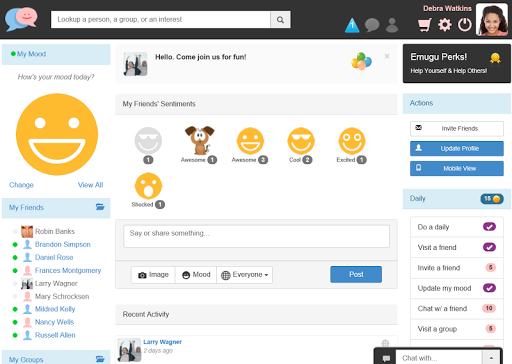
Task: Open the shopping cart icon
Action: pos(425,25)
